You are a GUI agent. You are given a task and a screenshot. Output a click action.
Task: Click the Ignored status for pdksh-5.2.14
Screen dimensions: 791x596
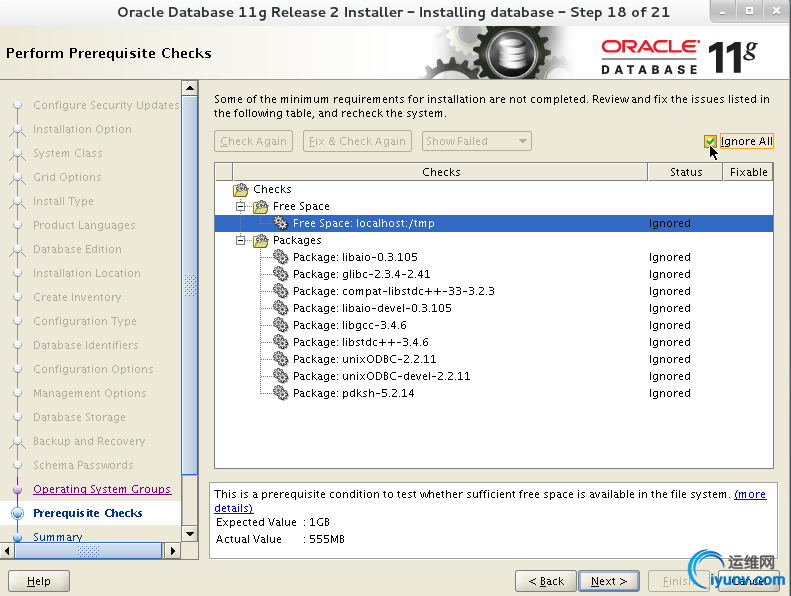[669, 393]
